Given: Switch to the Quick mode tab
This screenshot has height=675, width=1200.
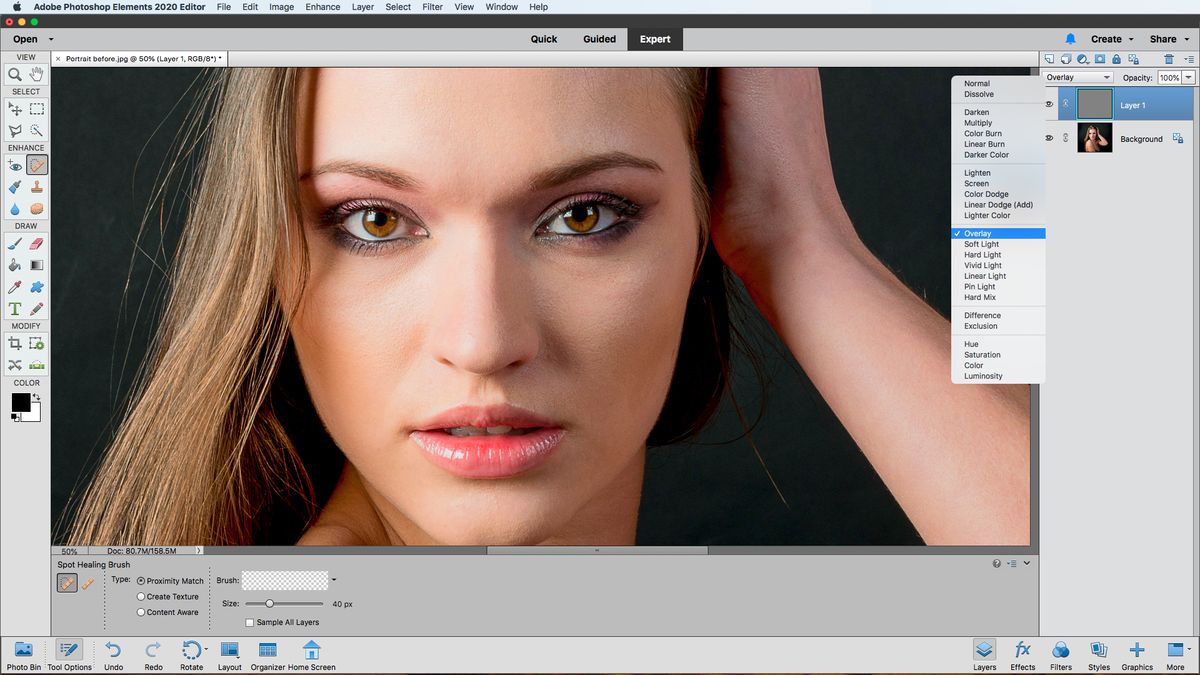Looking at the screenshot, I should (544, 39).
